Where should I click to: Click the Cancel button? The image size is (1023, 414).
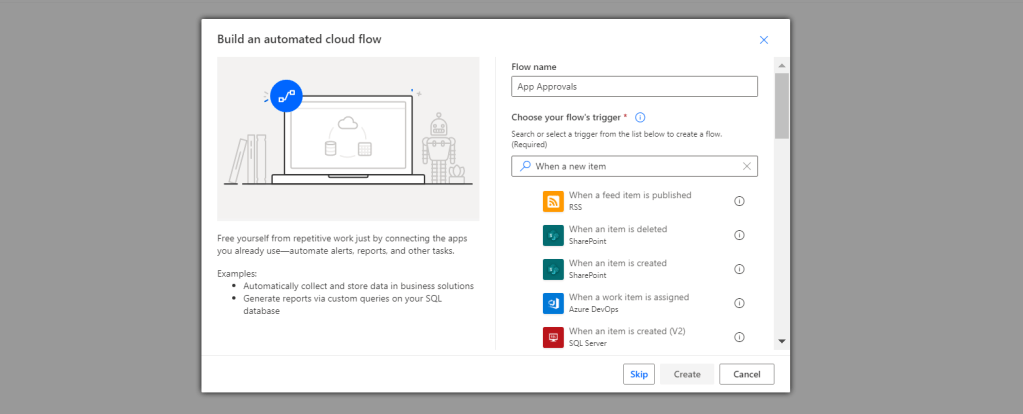pos(746,374)
